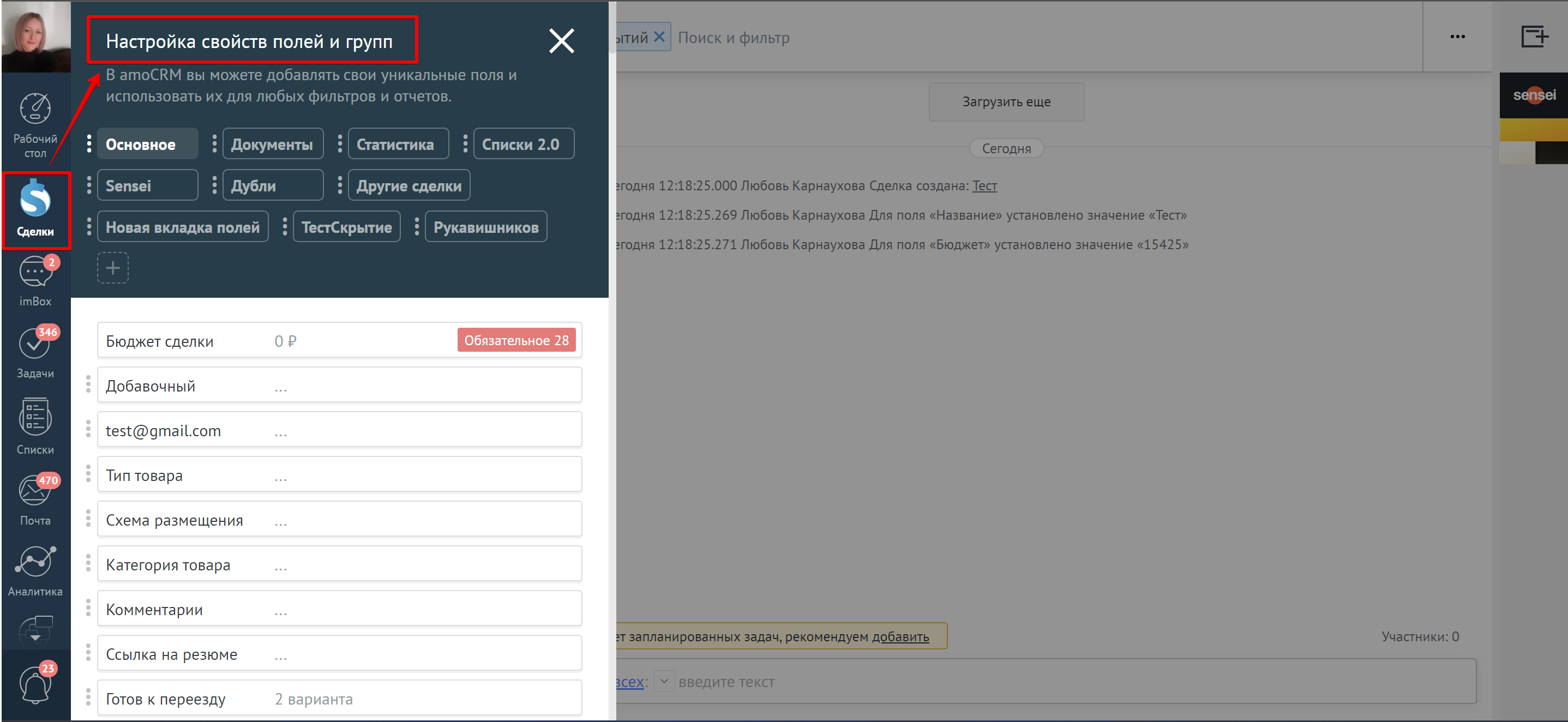Click the add widget window icon
The width and height of the screenshot is (1568, 722).
pyautogui.click(x=1534, y=37)
